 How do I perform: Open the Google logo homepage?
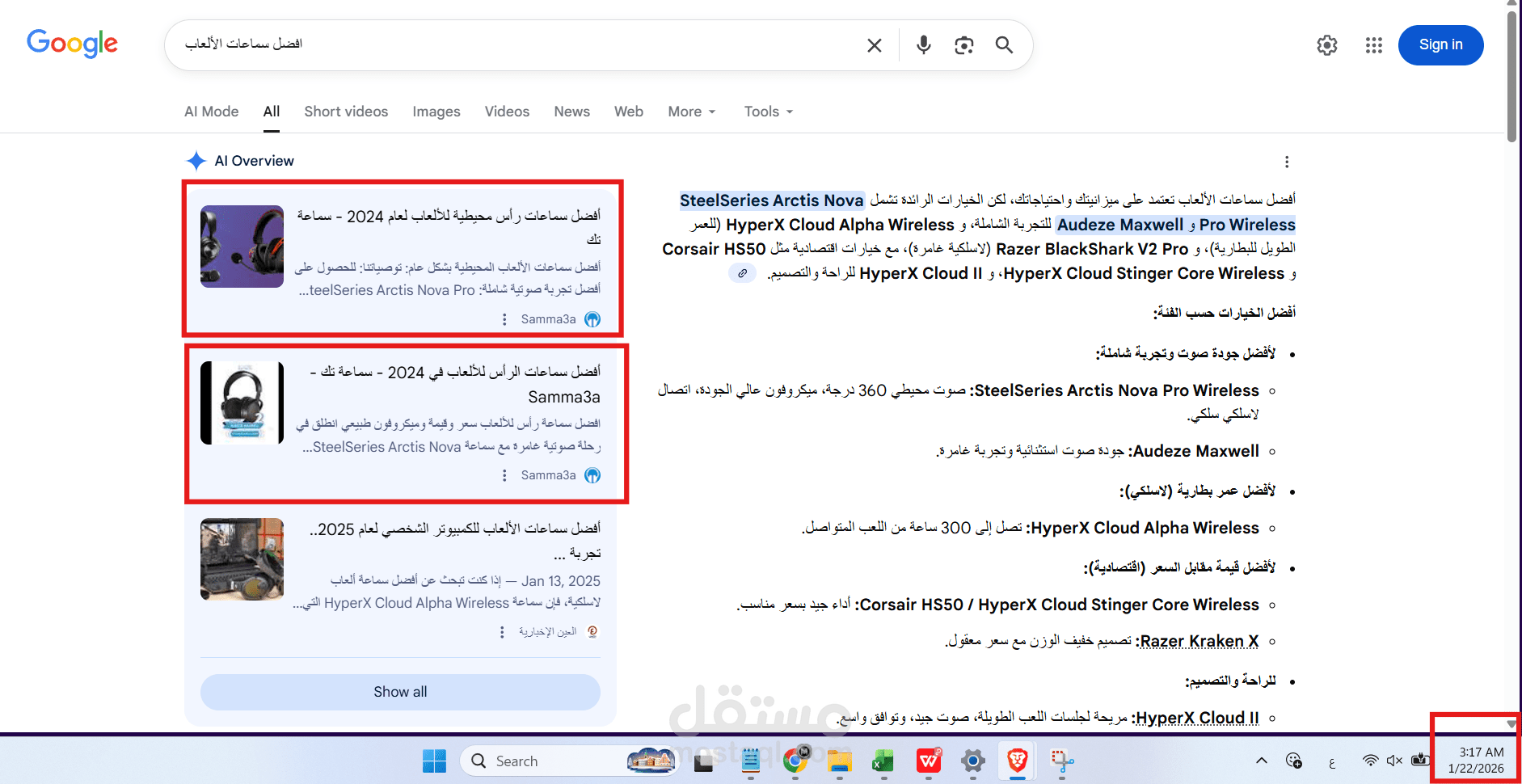pyautogui.click(x=73, y=44)
